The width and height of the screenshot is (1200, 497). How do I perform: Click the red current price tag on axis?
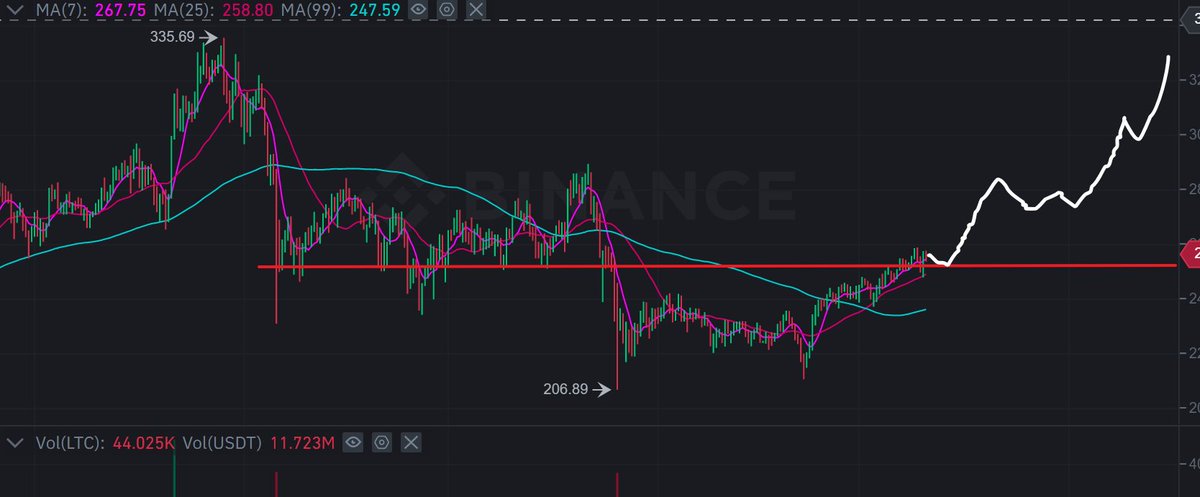click(1190, 254)
